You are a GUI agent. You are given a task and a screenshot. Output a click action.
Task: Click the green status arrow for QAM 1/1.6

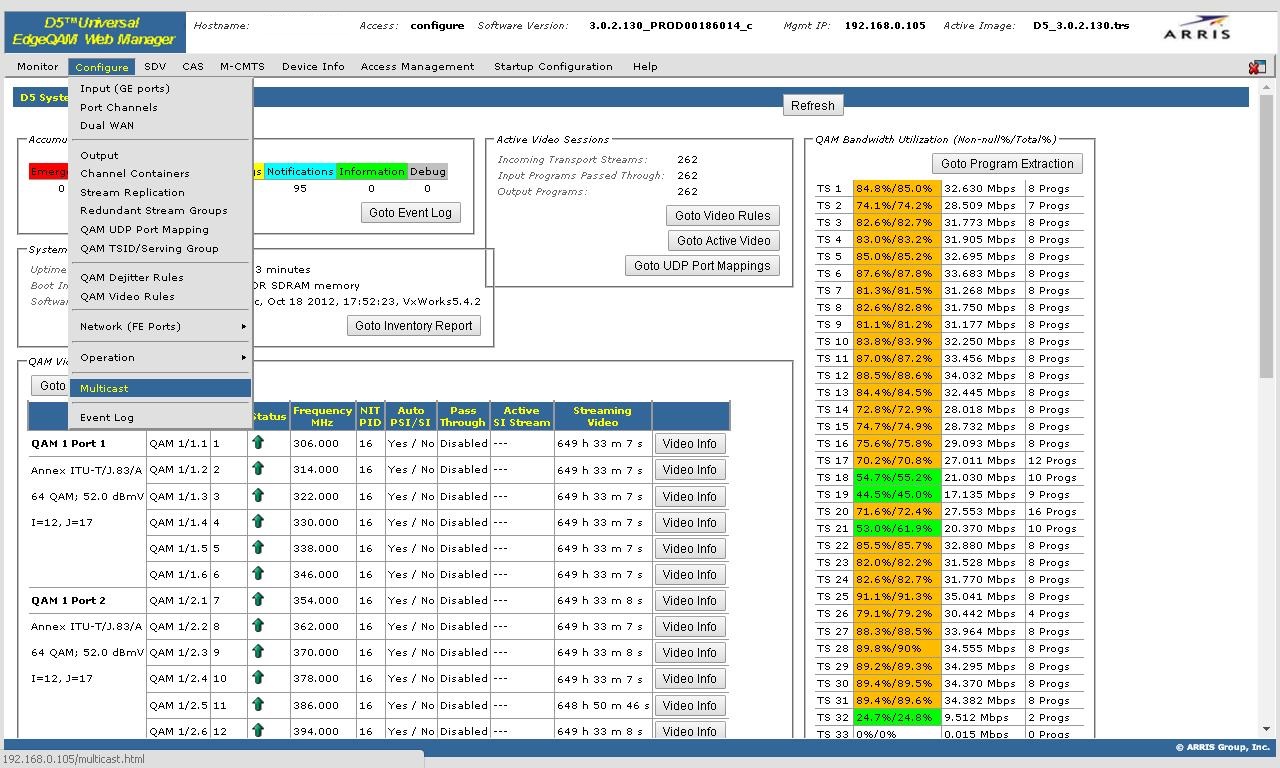coord(258,573)
